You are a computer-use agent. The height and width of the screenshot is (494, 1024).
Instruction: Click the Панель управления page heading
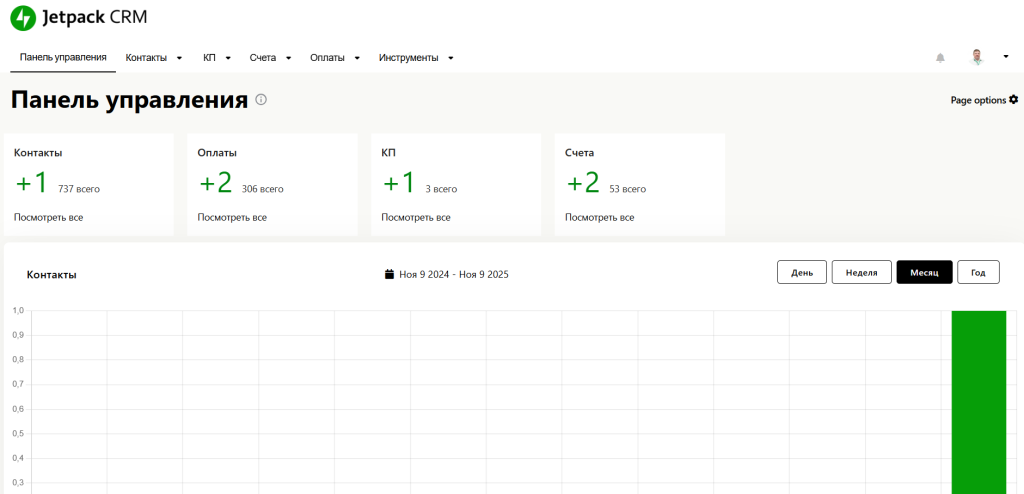tap(129, 101)
